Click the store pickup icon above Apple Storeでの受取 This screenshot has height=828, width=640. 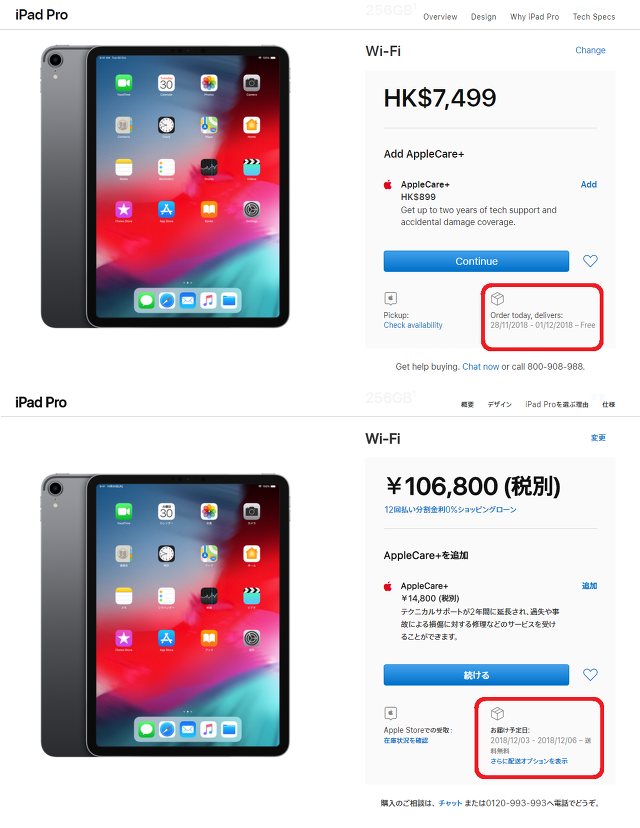pyautogui.click(x=391, y=713)
